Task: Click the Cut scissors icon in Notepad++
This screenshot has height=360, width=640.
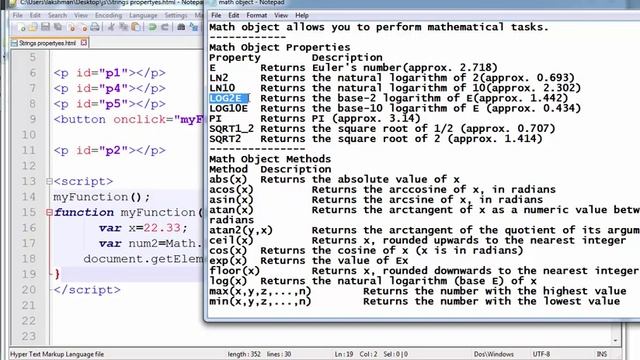Action: 111,27
